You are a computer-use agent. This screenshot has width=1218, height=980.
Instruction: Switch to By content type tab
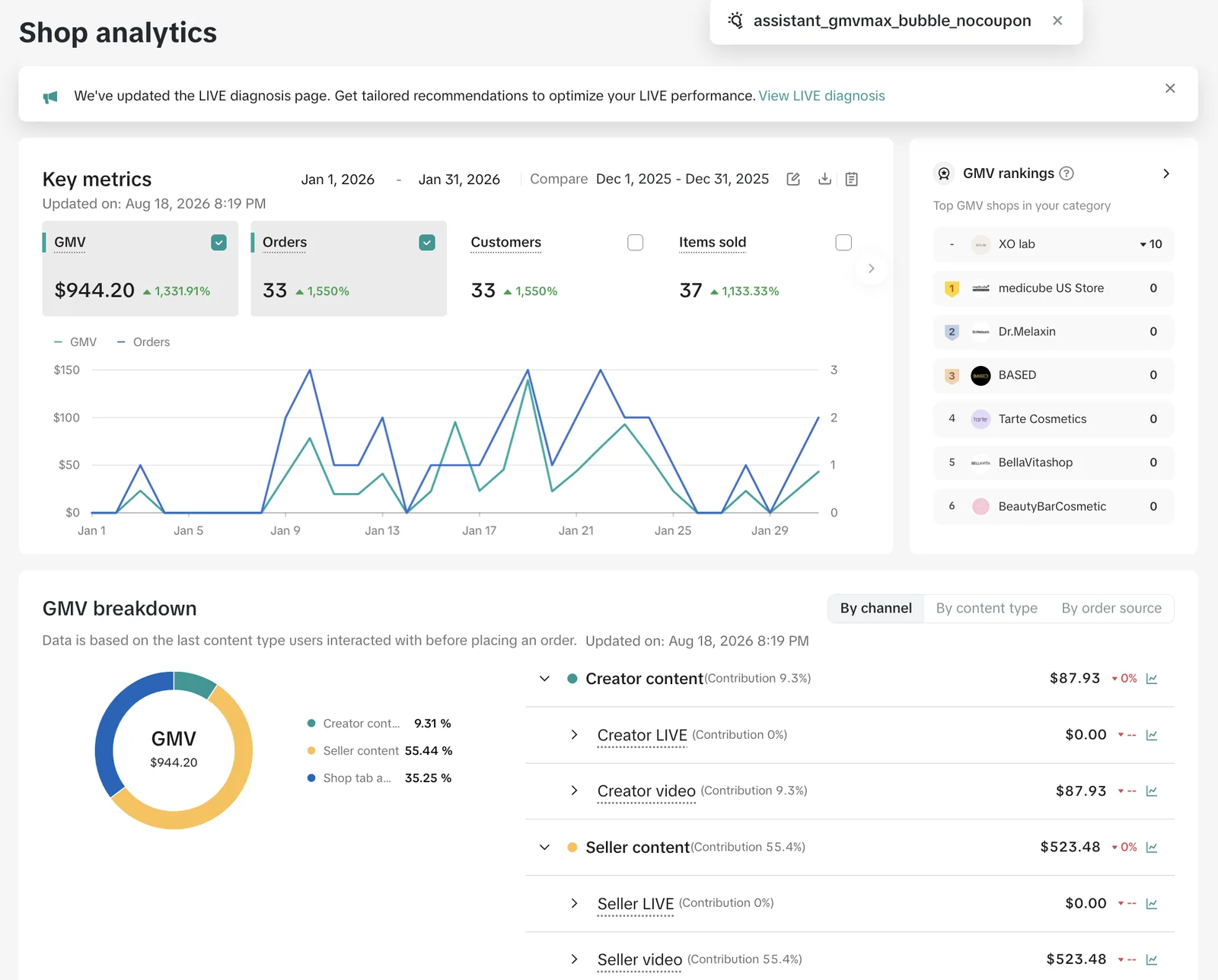[987, 609]
